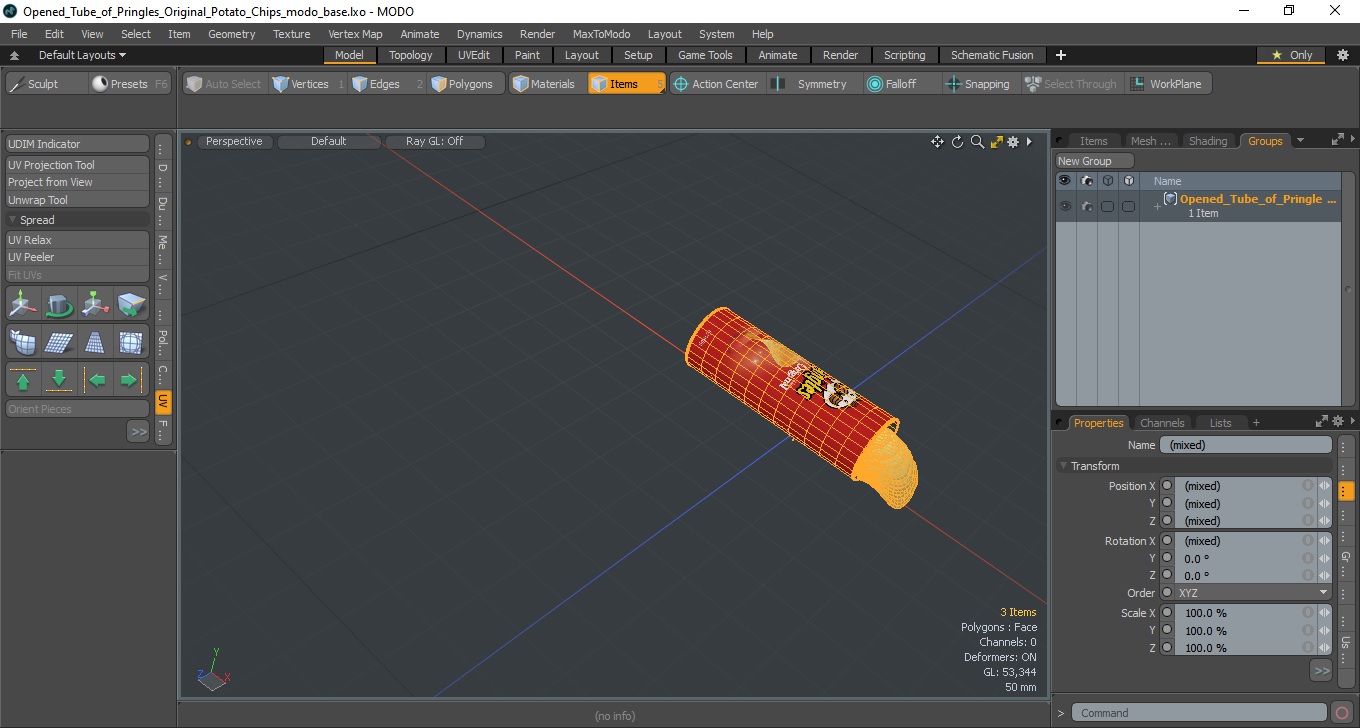Toggle render camera for Opened_Tube_of_Pringle group
1360x728 pixels.
point(1086,206)
